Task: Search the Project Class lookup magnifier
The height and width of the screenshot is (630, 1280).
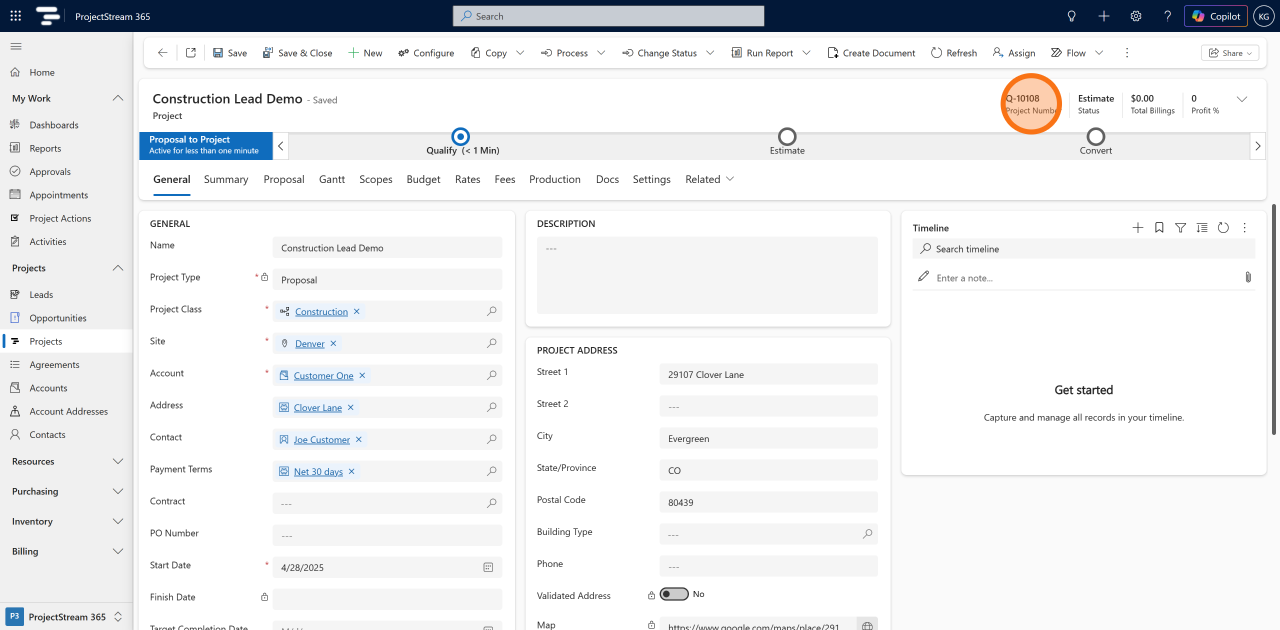Action: [492, 312]
